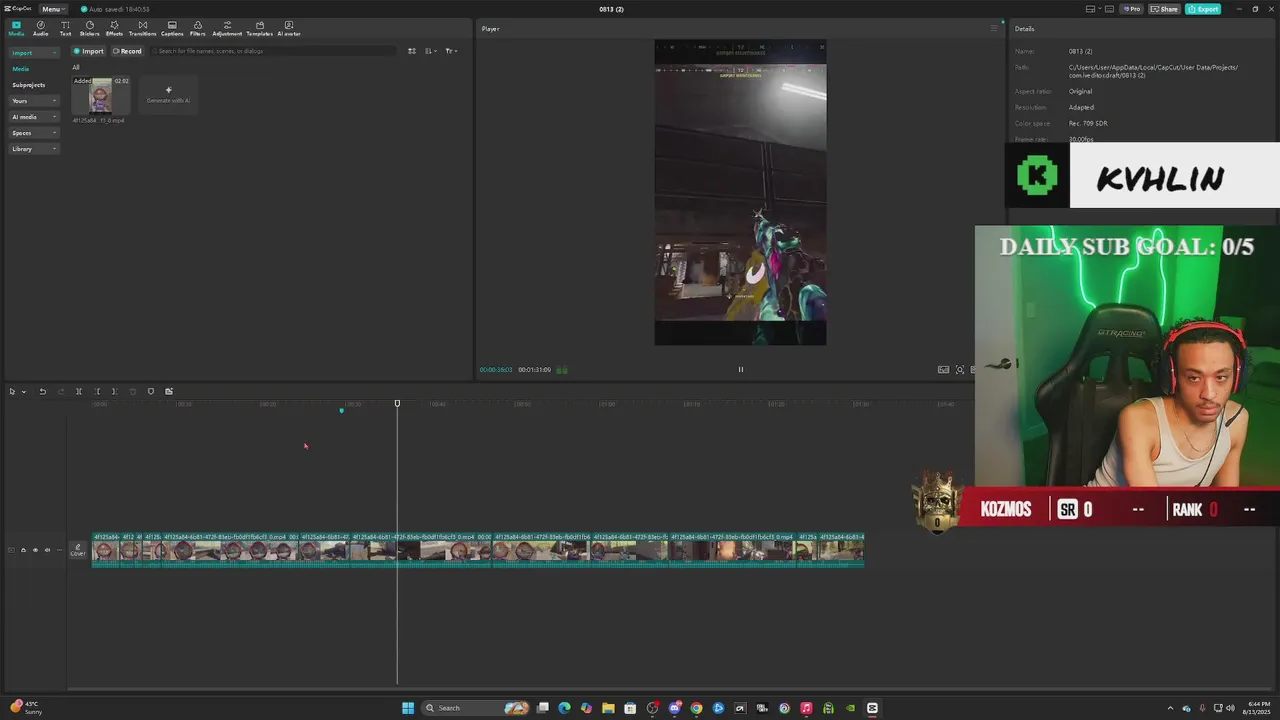
Task: Click the Export button
Action: click(x=1203, y=9)
